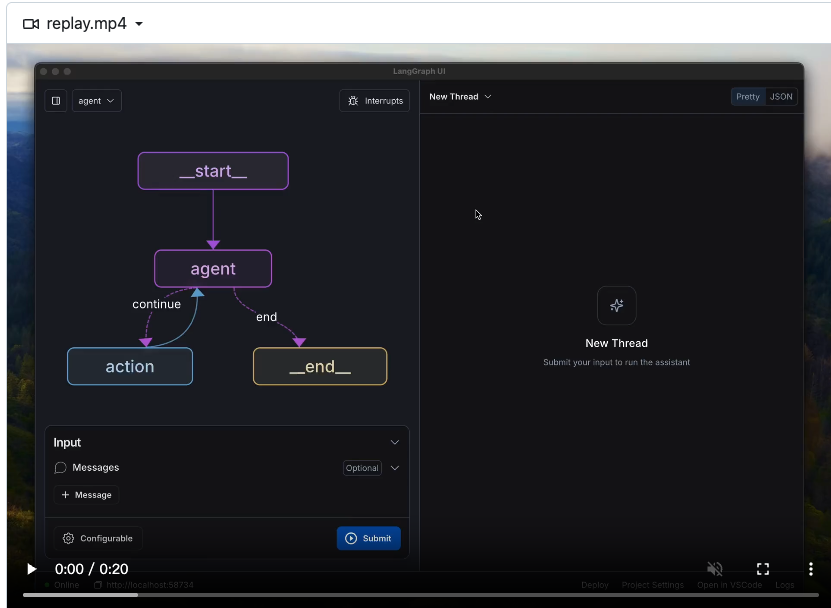The image size is (831, 608).
Task: Switch to JSON view mode
Action: [x=781, y=97]
